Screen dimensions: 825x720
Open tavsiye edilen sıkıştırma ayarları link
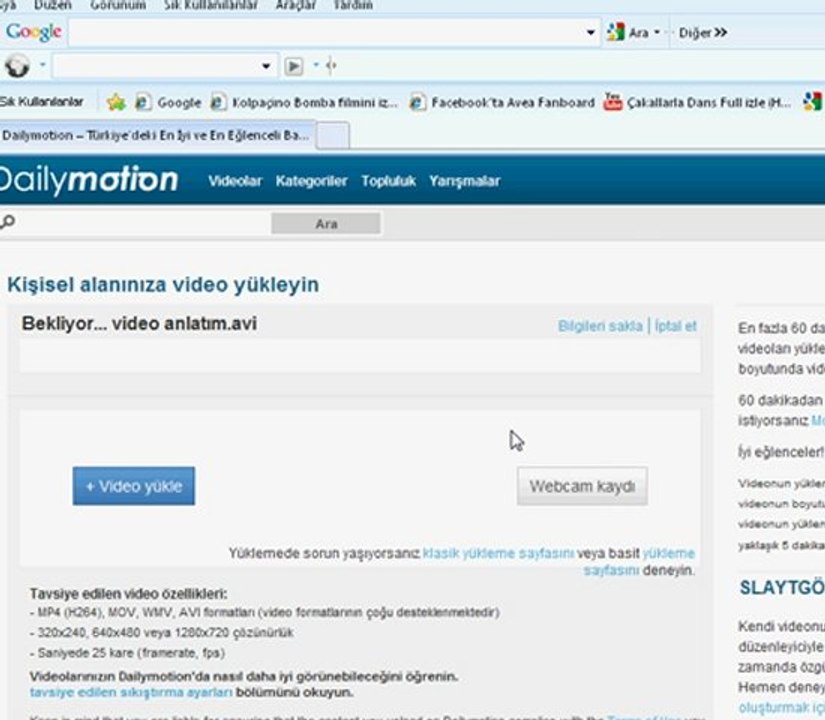click(131, 692)
